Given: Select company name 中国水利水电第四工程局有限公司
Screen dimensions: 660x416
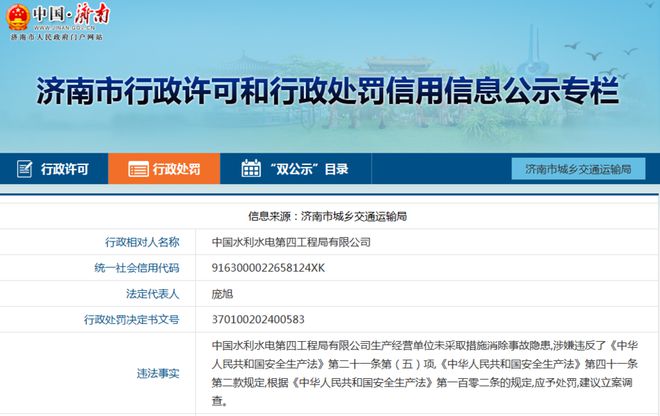Looking at the screenshot, I should point(291,242).
